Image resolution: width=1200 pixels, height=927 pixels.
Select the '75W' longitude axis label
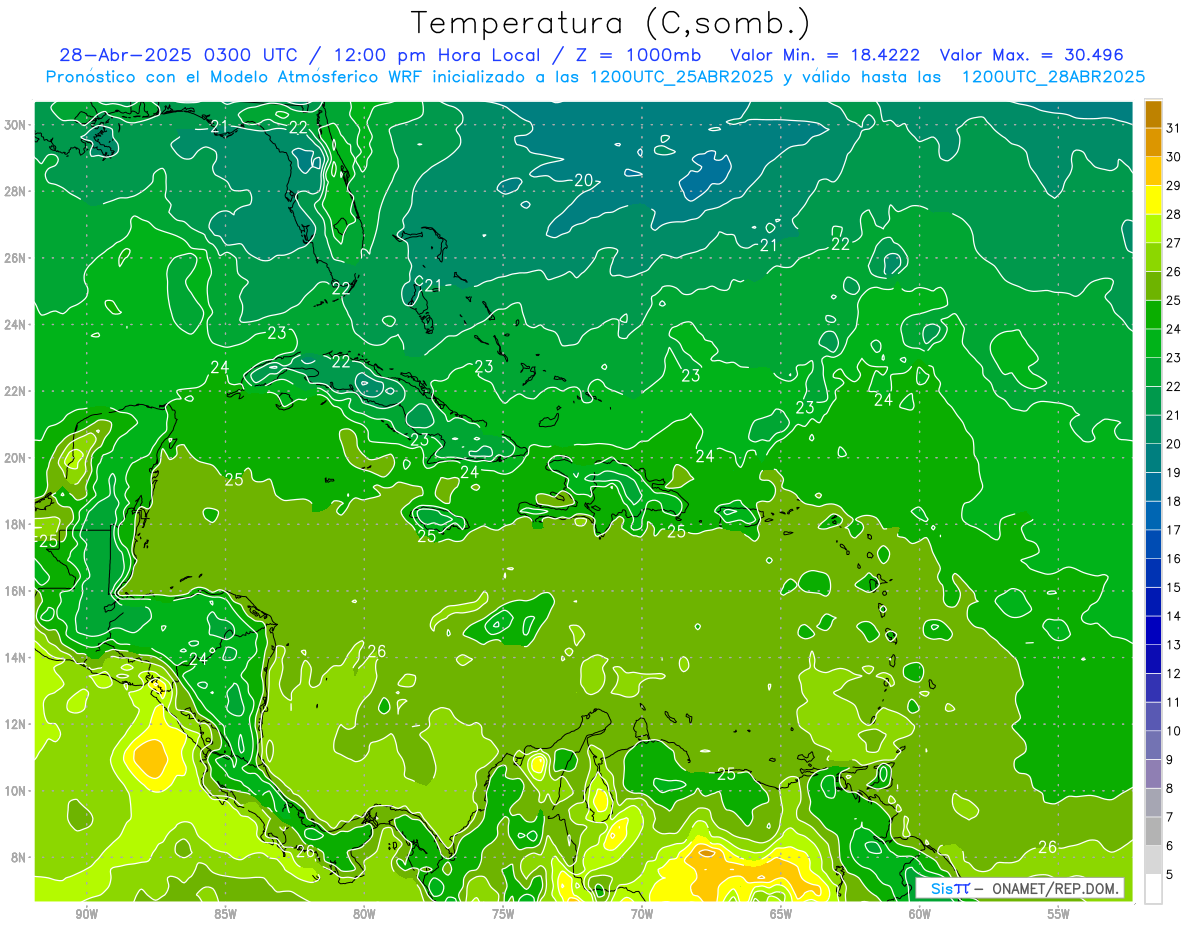503,914
